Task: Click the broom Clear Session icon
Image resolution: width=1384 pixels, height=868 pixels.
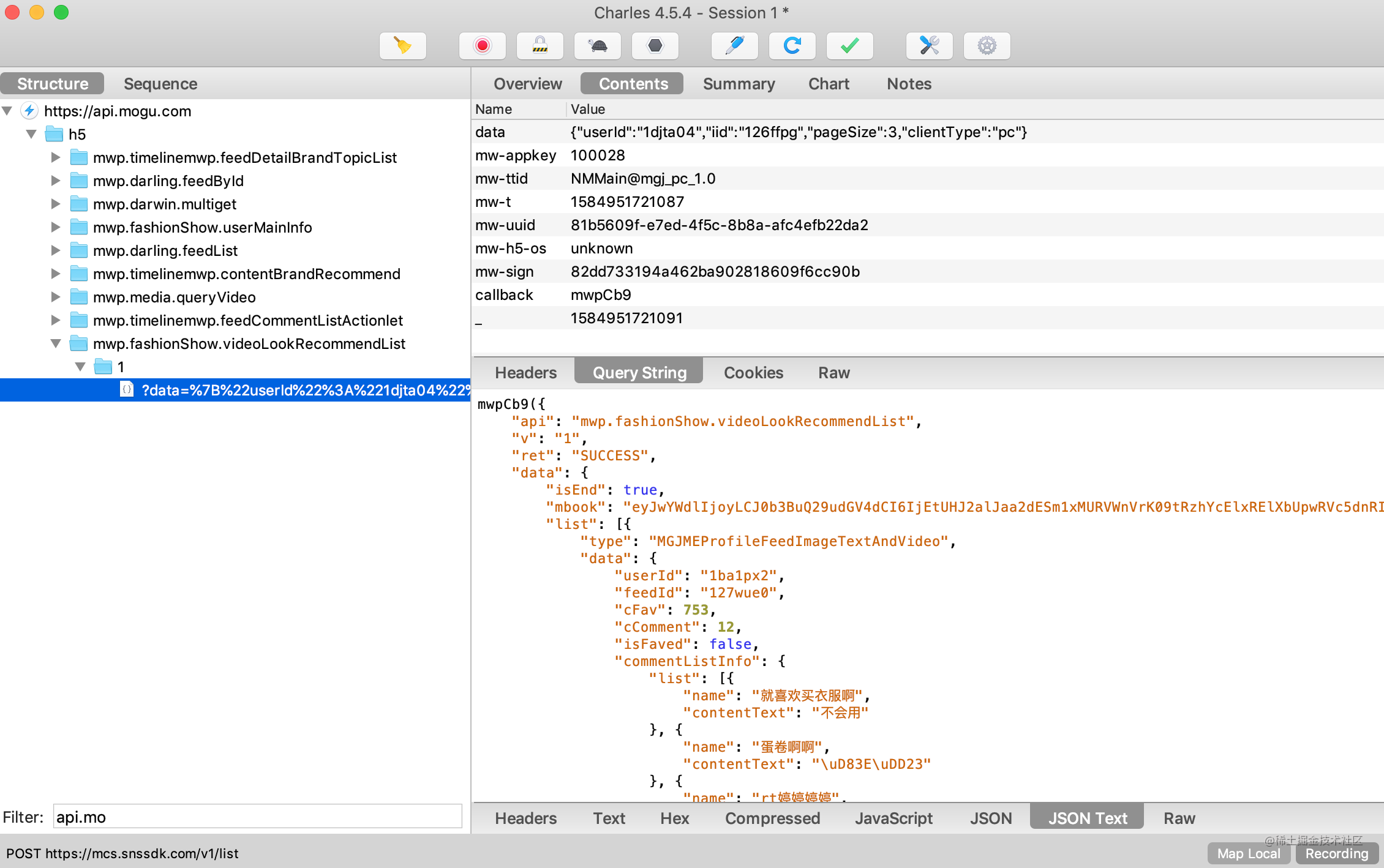Action: [x=402, y=46]
